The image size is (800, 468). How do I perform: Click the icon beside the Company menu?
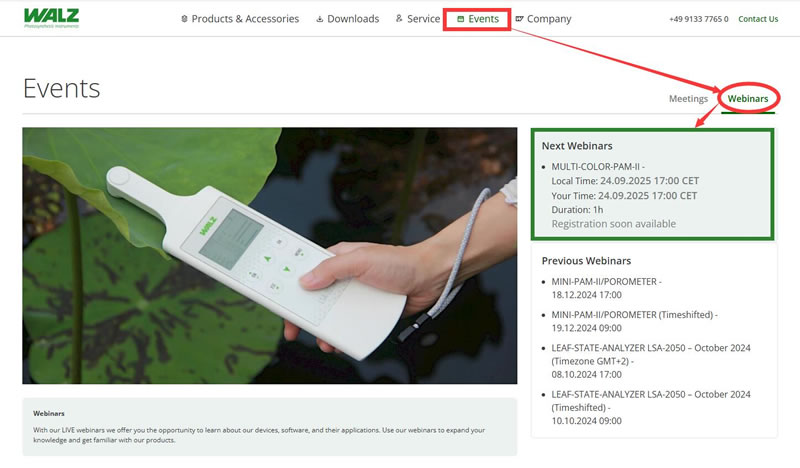point(519,19)
